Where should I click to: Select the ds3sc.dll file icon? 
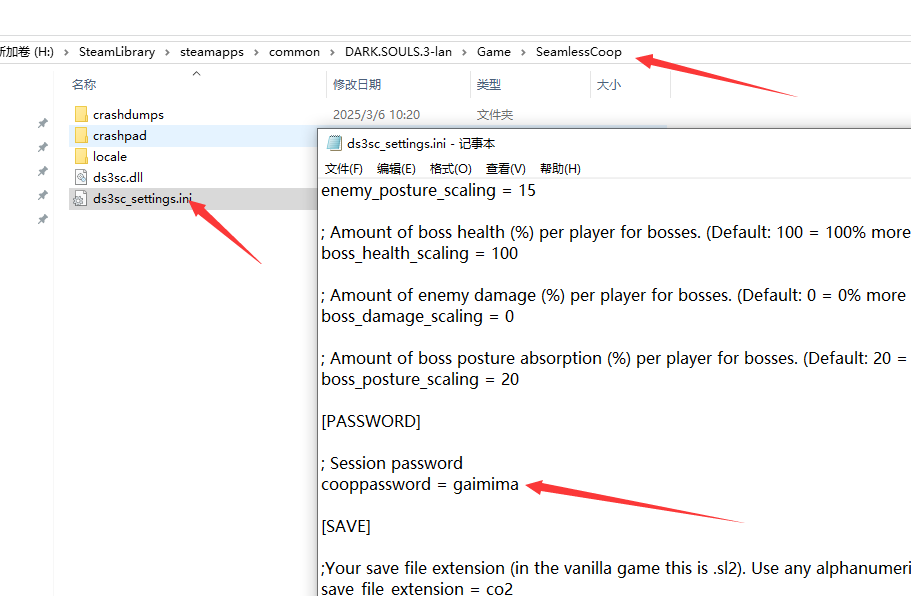[81, 178]
